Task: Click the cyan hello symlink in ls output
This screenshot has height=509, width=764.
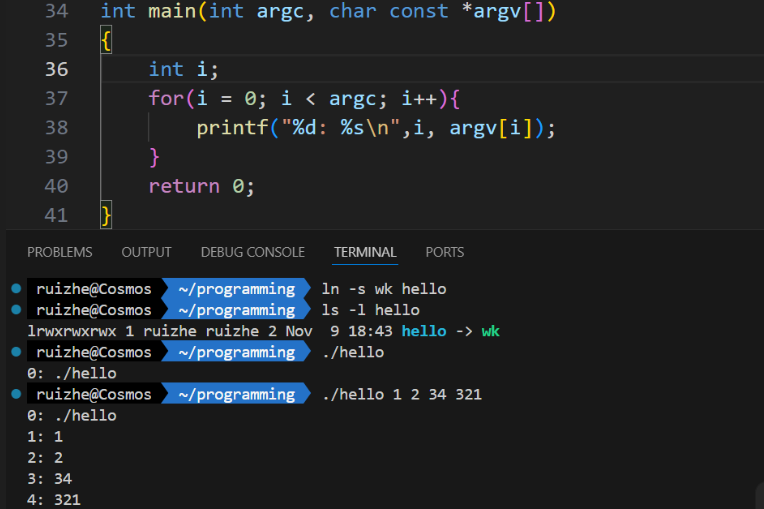Action: tap(424, 331)
